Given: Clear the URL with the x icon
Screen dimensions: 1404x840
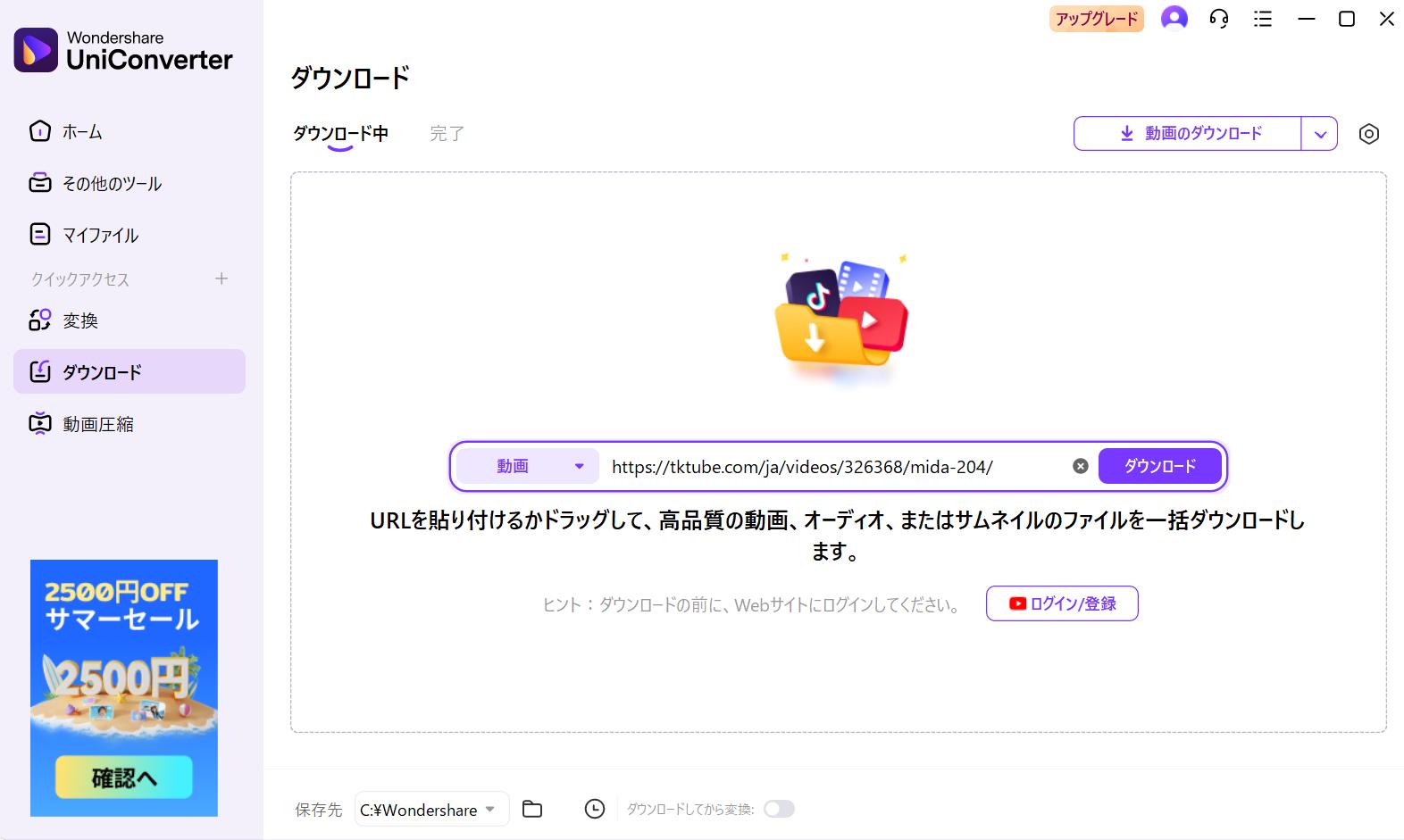Looking at the screenshot, I should pyautogui.click(x=1081, y=466).
